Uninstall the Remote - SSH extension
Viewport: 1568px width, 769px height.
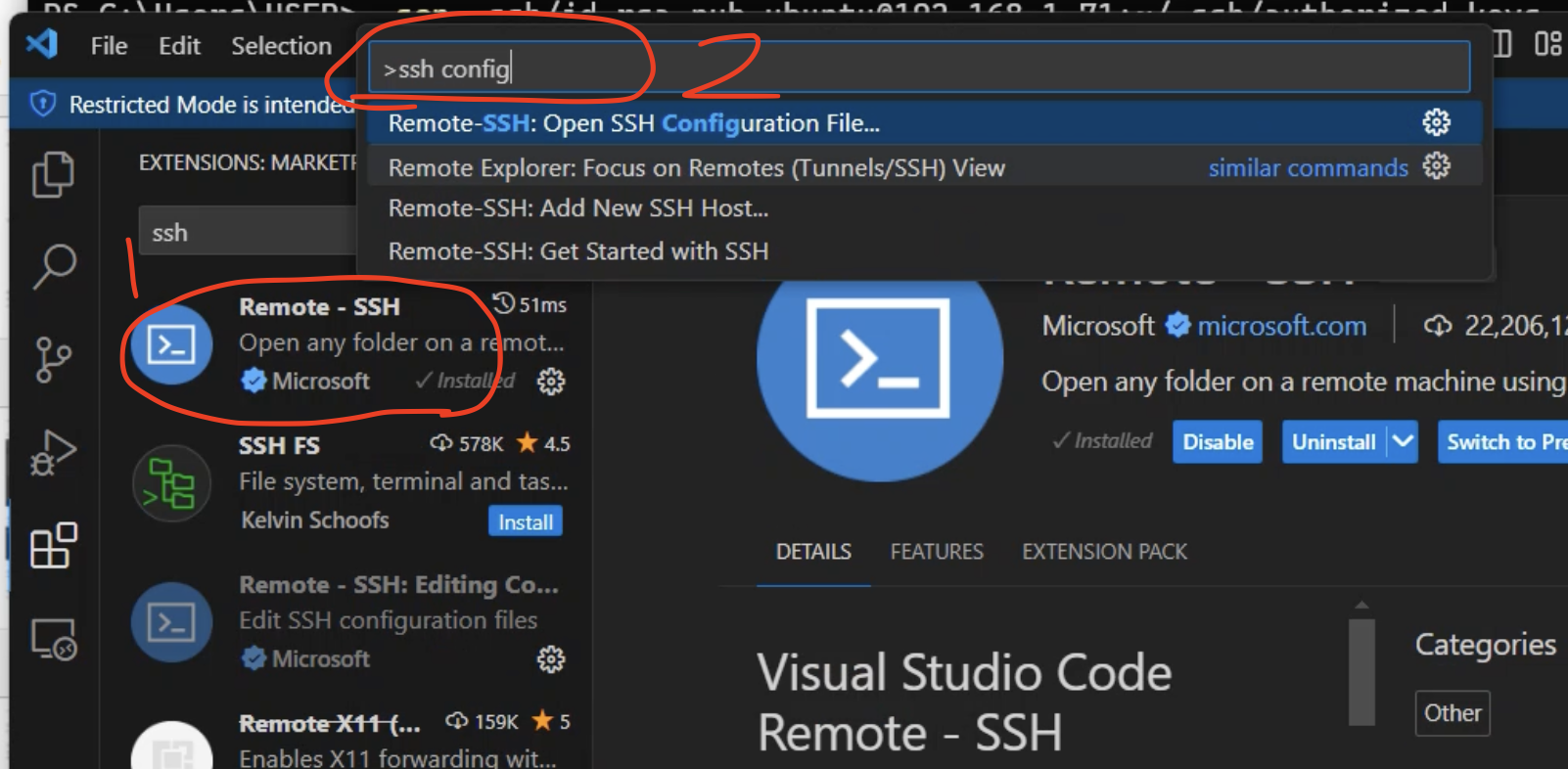[1333, 442]
